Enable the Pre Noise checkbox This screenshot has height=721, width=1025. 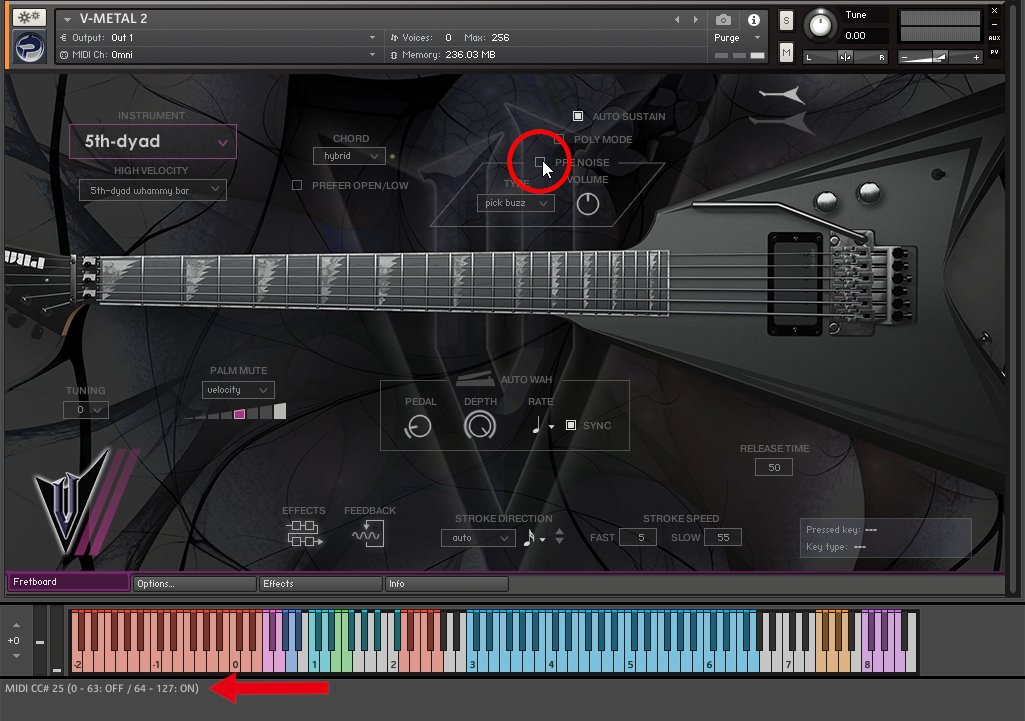click(539, 162)
